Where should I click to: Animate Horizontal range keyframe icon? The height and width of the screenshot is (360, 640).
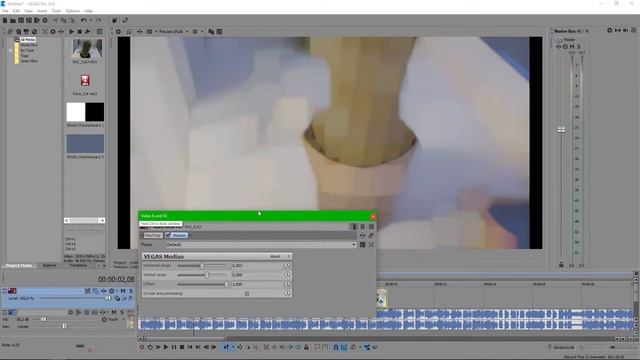tap(287, 266)
